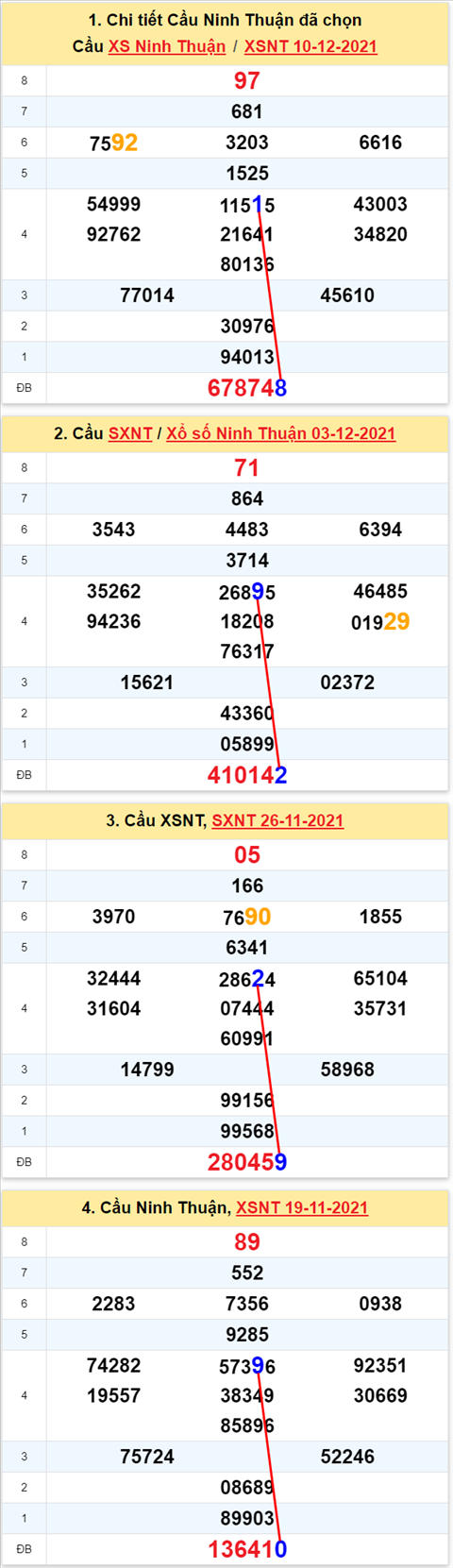This screenshot has width=453, height=1568.
Task: Select number 92351
Action: pyautogui.click(x=380, y=1365)
